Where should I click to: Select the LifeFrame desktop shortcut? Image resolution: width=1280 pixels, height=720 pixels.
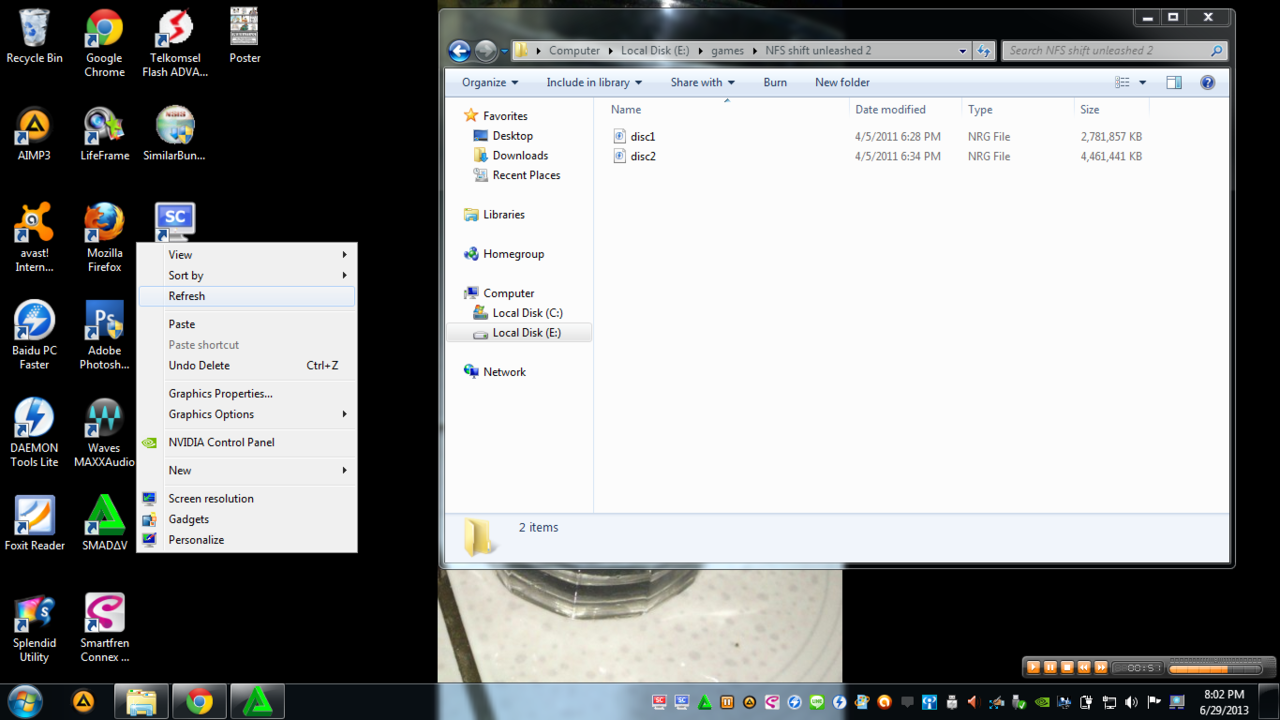[x=104, y=134]
